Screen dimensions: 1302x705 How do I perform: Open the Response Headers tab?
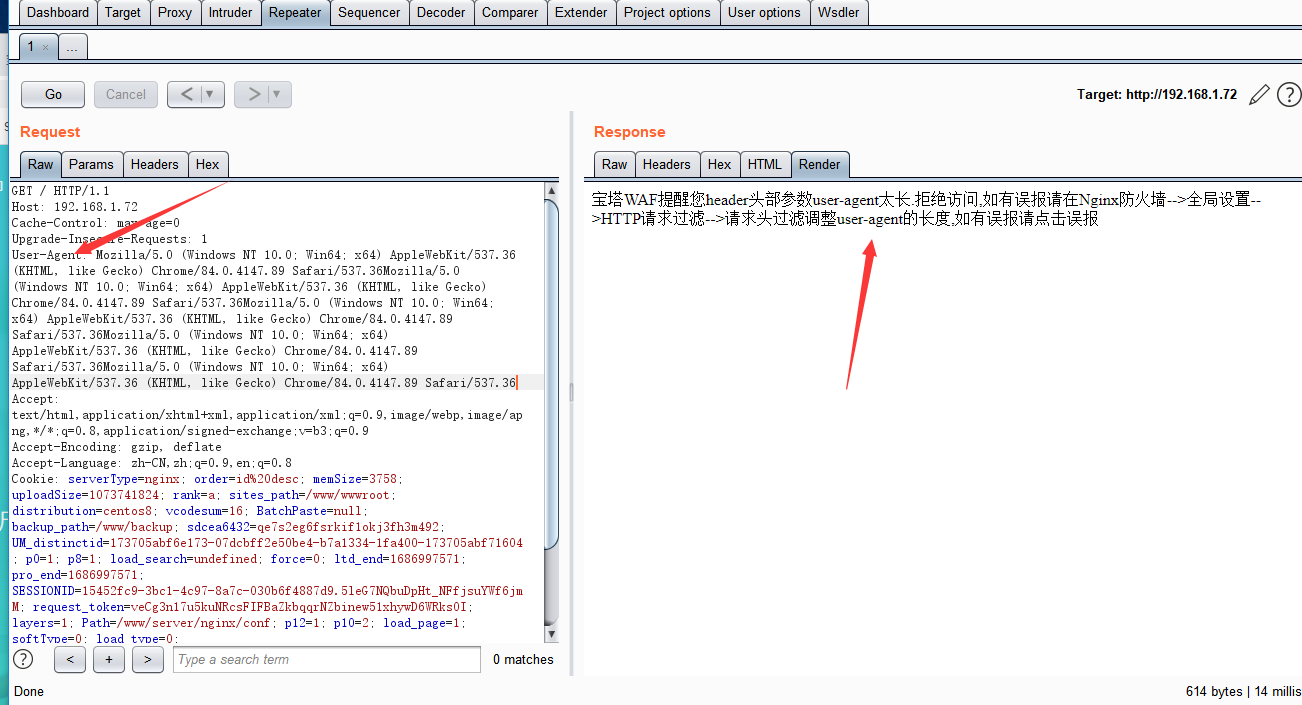tap(667, 165)
